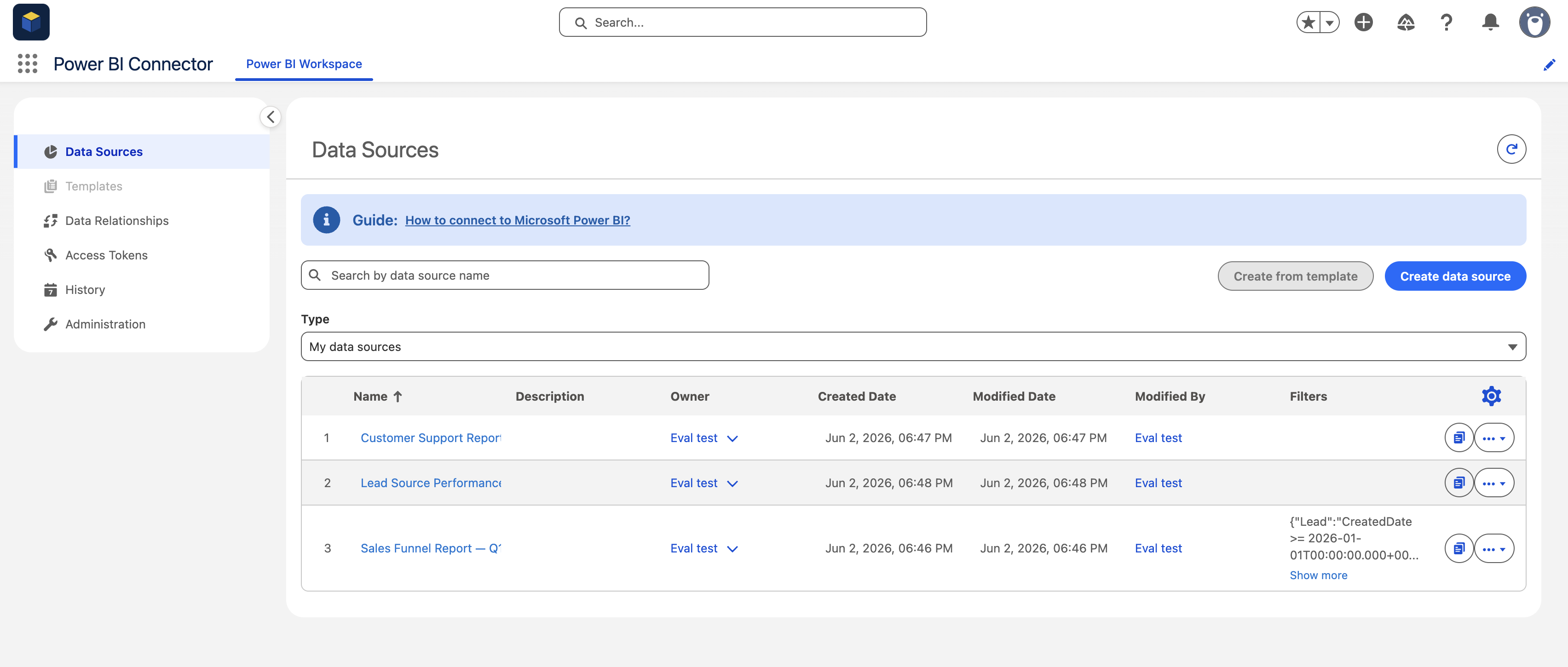Open Data Relationships in the sidebar

click(142, 220)
